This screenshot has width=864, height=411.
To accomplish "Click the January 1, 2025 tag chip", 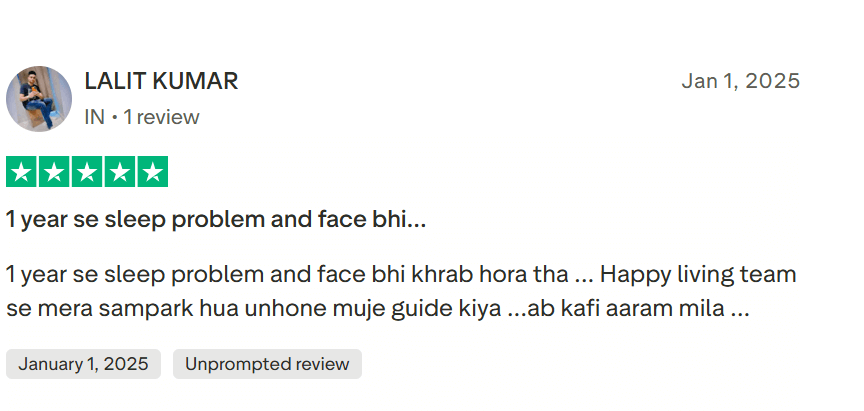I will pyautogui.click(x=83, y=364).
